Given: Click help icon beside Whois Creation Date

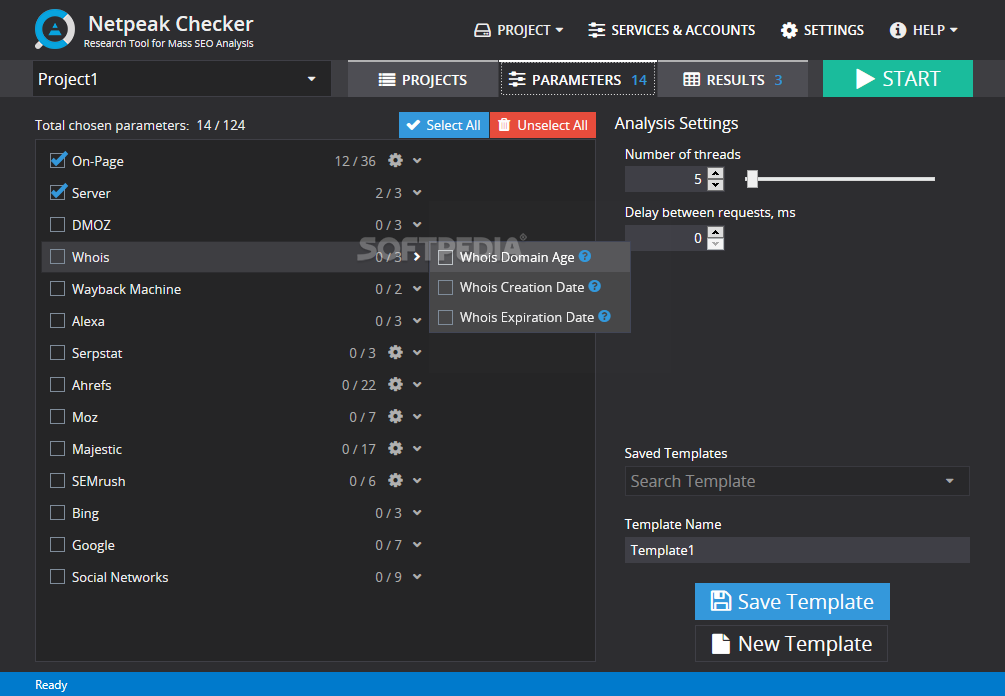Looking at the screenshot, I should (595, 286).
